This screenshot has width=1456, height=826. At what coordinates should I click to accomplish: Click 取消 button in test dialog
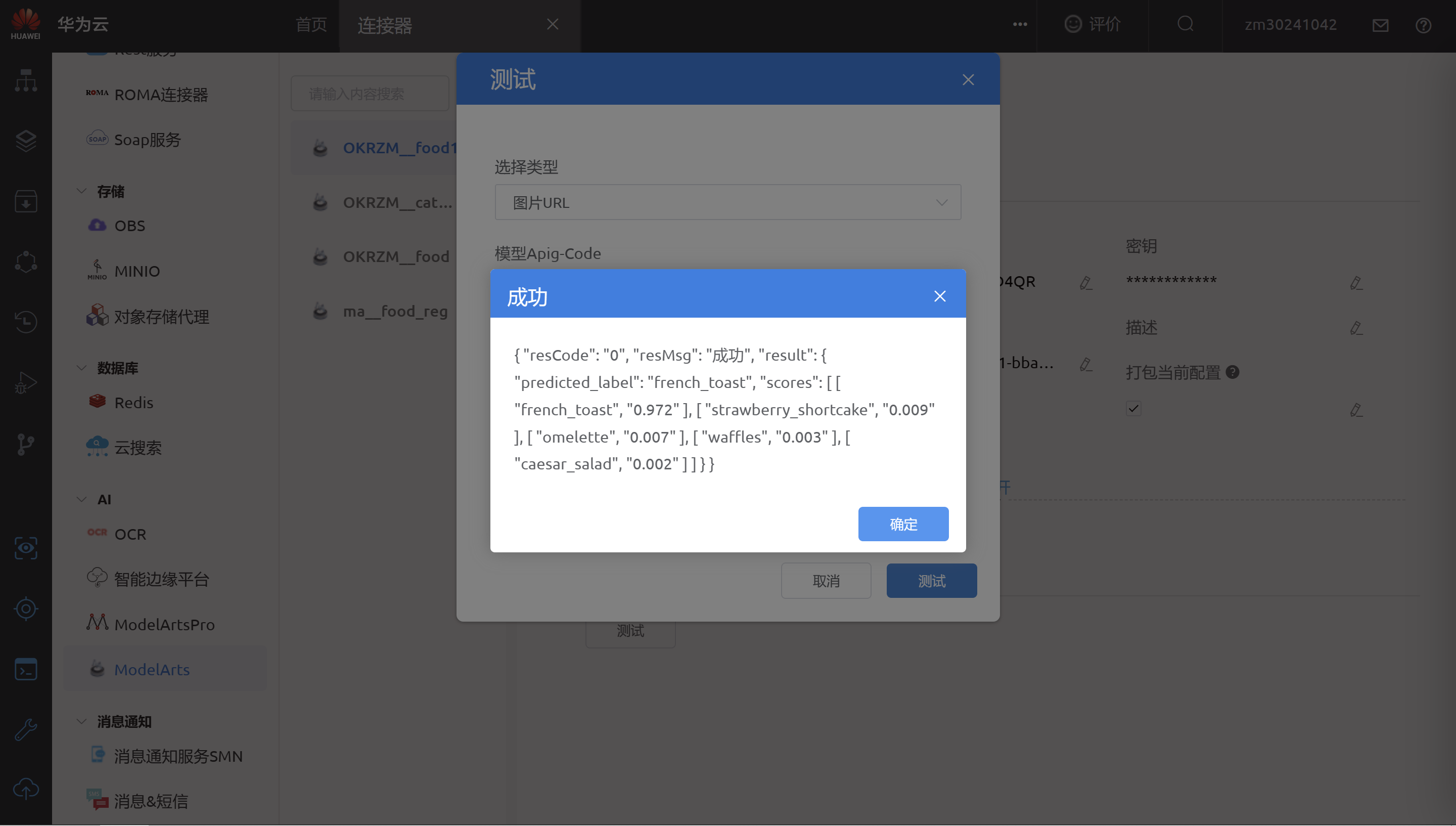826,581
